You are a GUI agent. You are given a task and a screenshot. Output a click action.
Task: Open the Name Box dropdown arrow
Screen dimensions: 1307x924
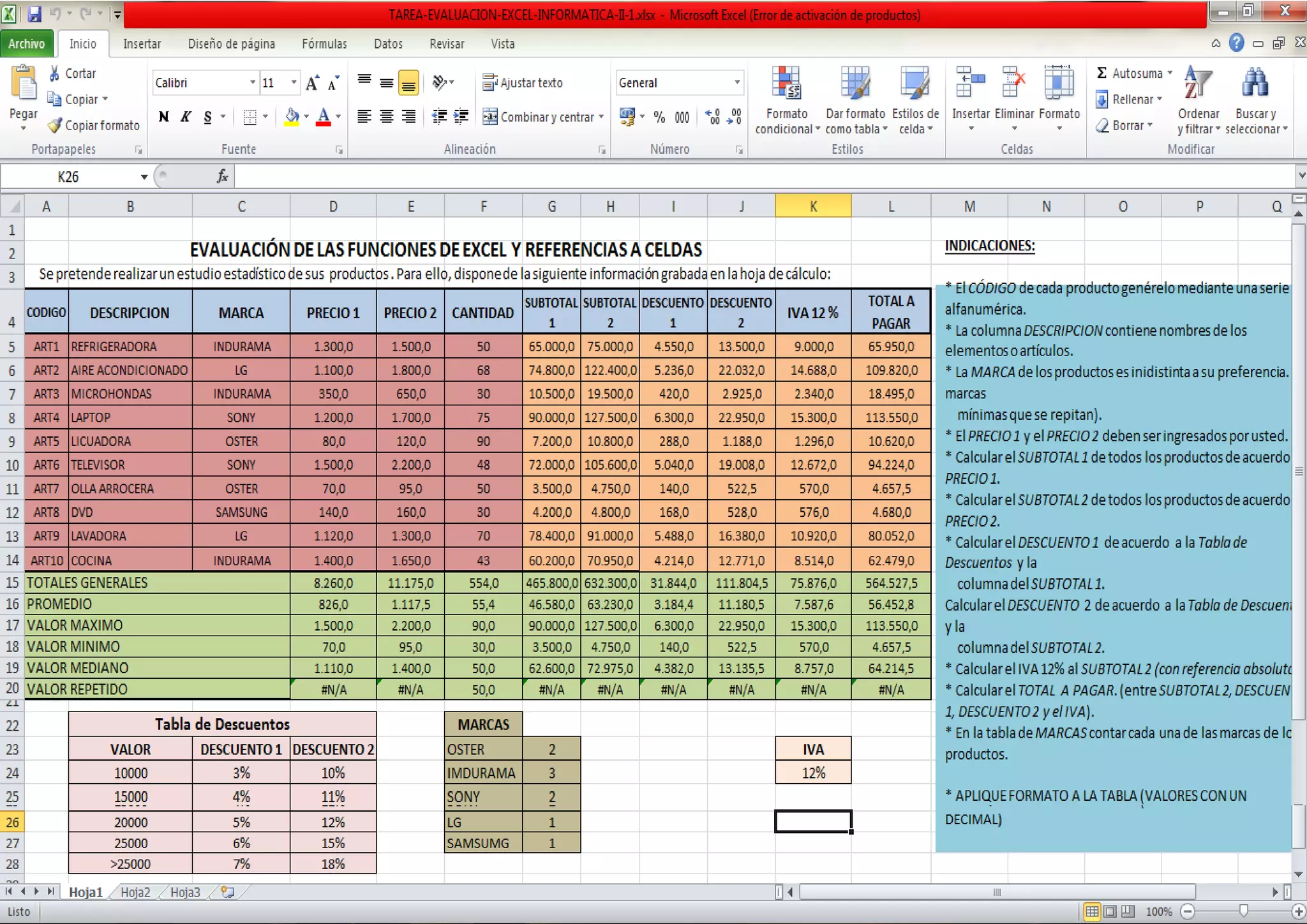click(x=144, y=177)
